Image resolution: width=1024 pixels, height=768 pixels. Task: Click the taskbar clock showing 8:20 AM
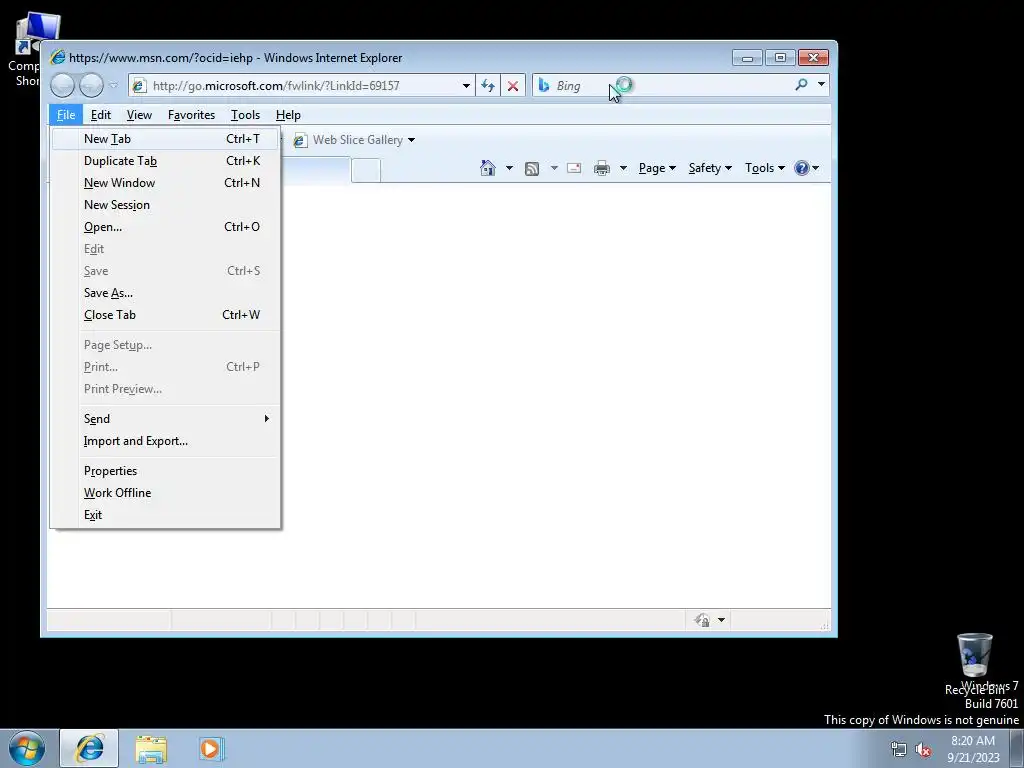point(973,749)
